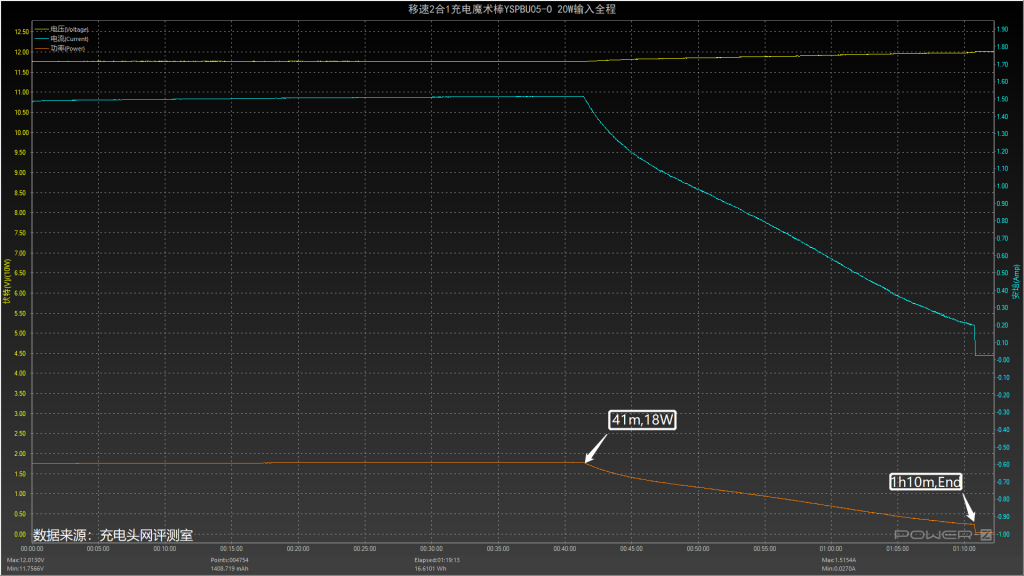
Task: Click the 10.00 label on left axis
Action: point(22,133)
